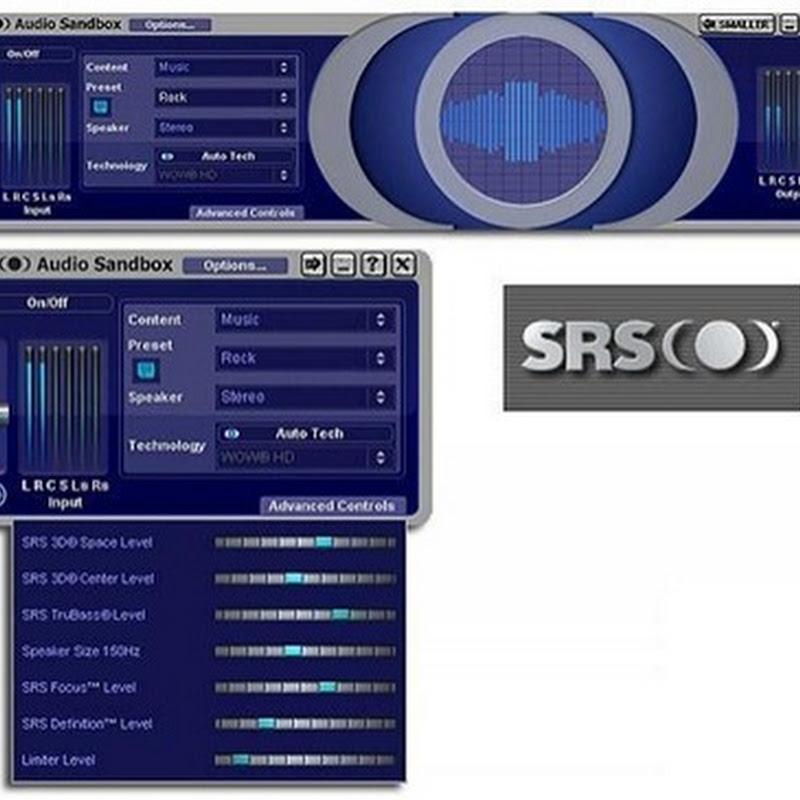Adjust SRS 3D Center Level slider
Image resolution: width=800 pixels, height=800 pixels.
tap(305, 579)
